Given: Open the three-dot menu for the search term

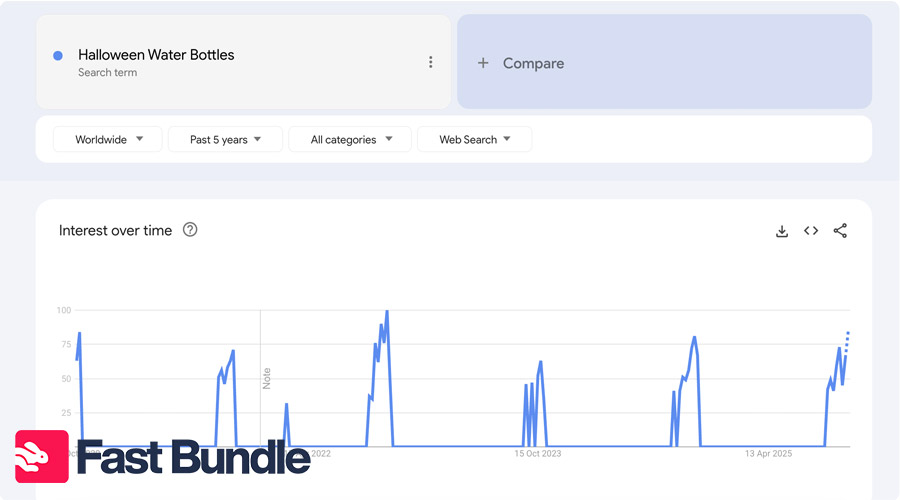Looking at the screenshot, I should pos(431,62).
